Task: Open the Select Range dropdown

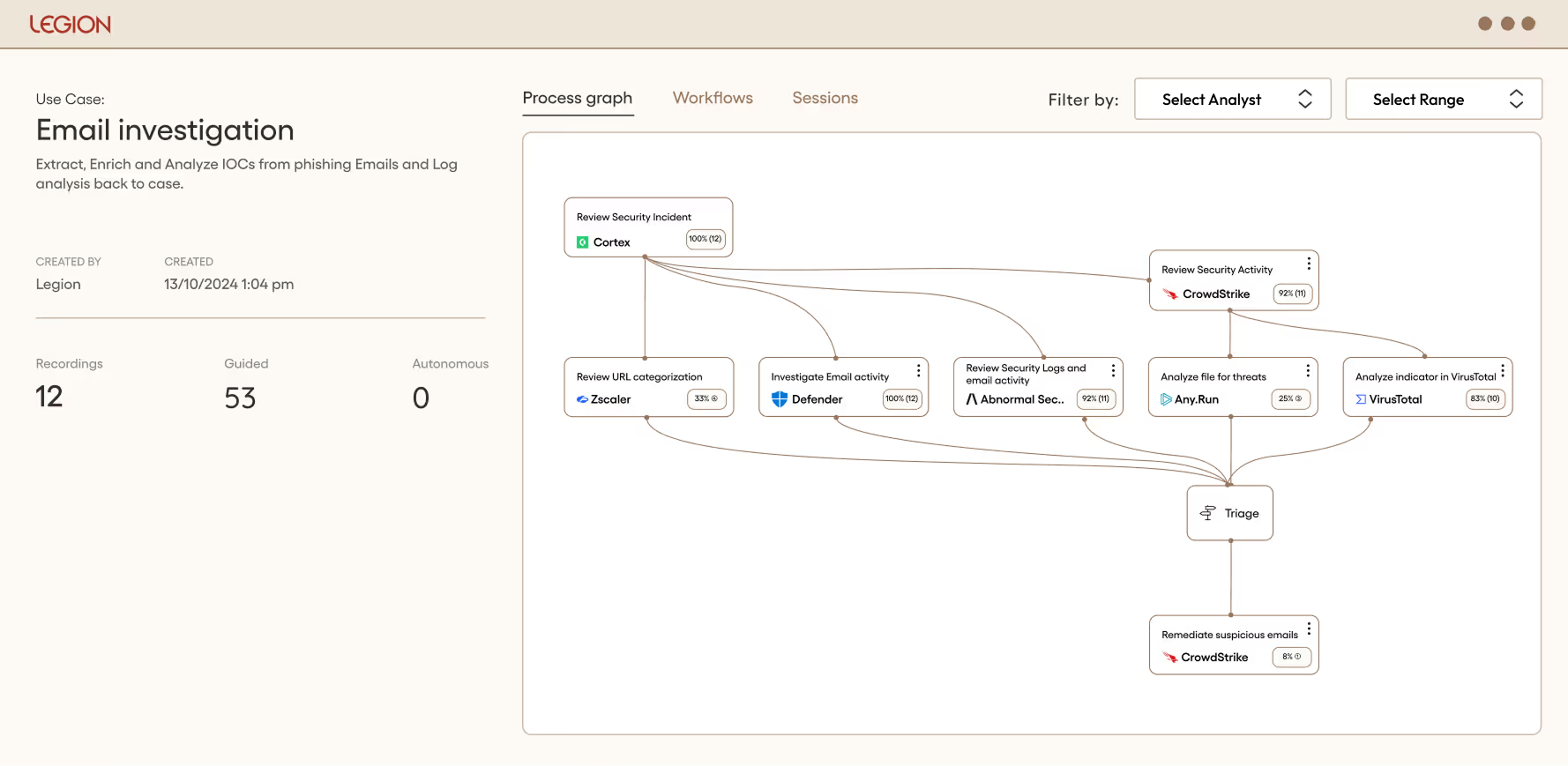Action: (x=1443, y=99)
